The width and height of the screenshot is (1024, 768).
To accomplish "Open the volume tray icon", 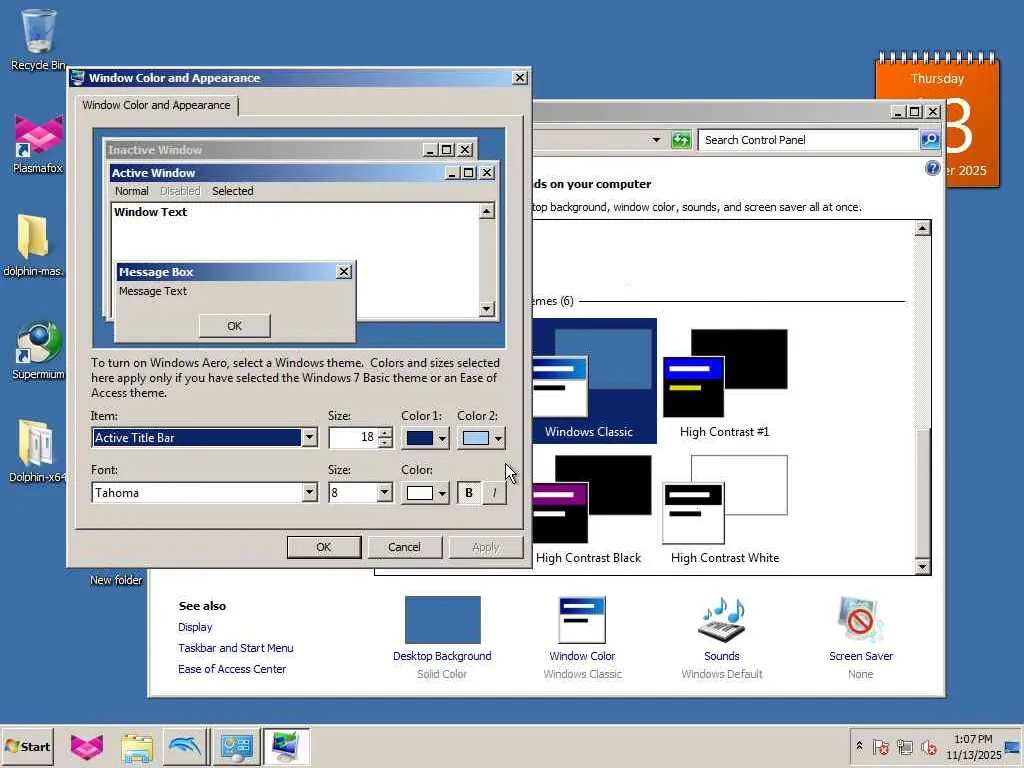I will pos(928,746).
